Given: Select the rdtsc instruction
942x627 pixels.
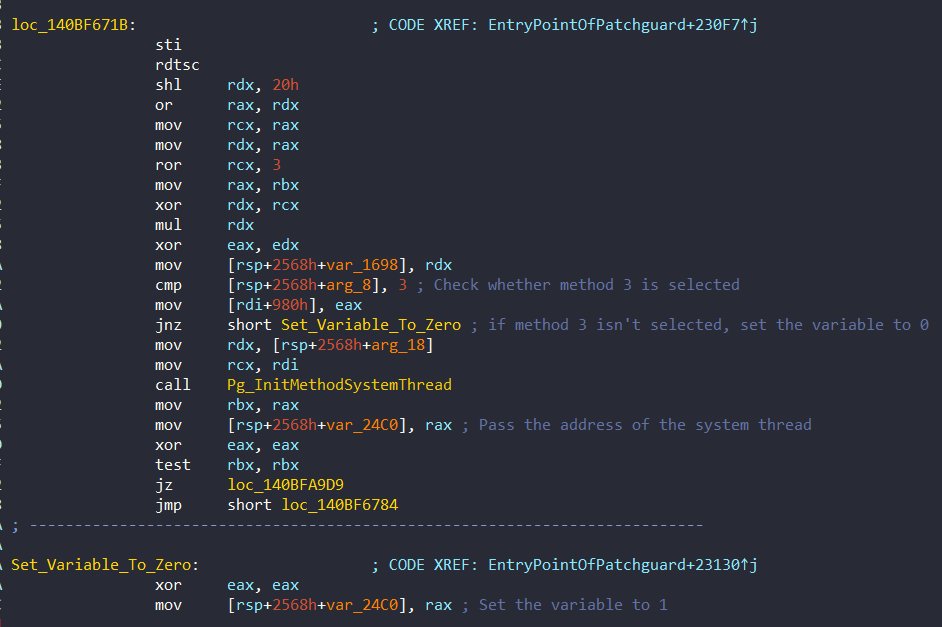Looking at the screenshot, I should 177,65.
